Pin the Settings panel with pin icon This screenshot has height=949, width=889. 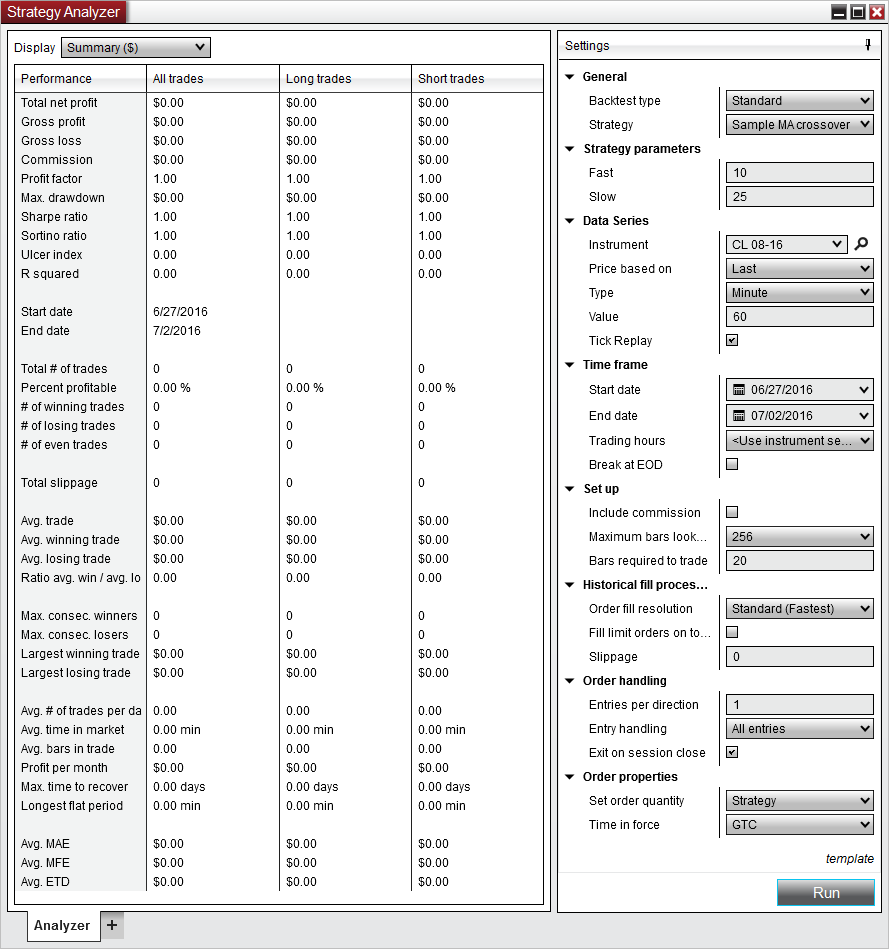click(868, 45)
